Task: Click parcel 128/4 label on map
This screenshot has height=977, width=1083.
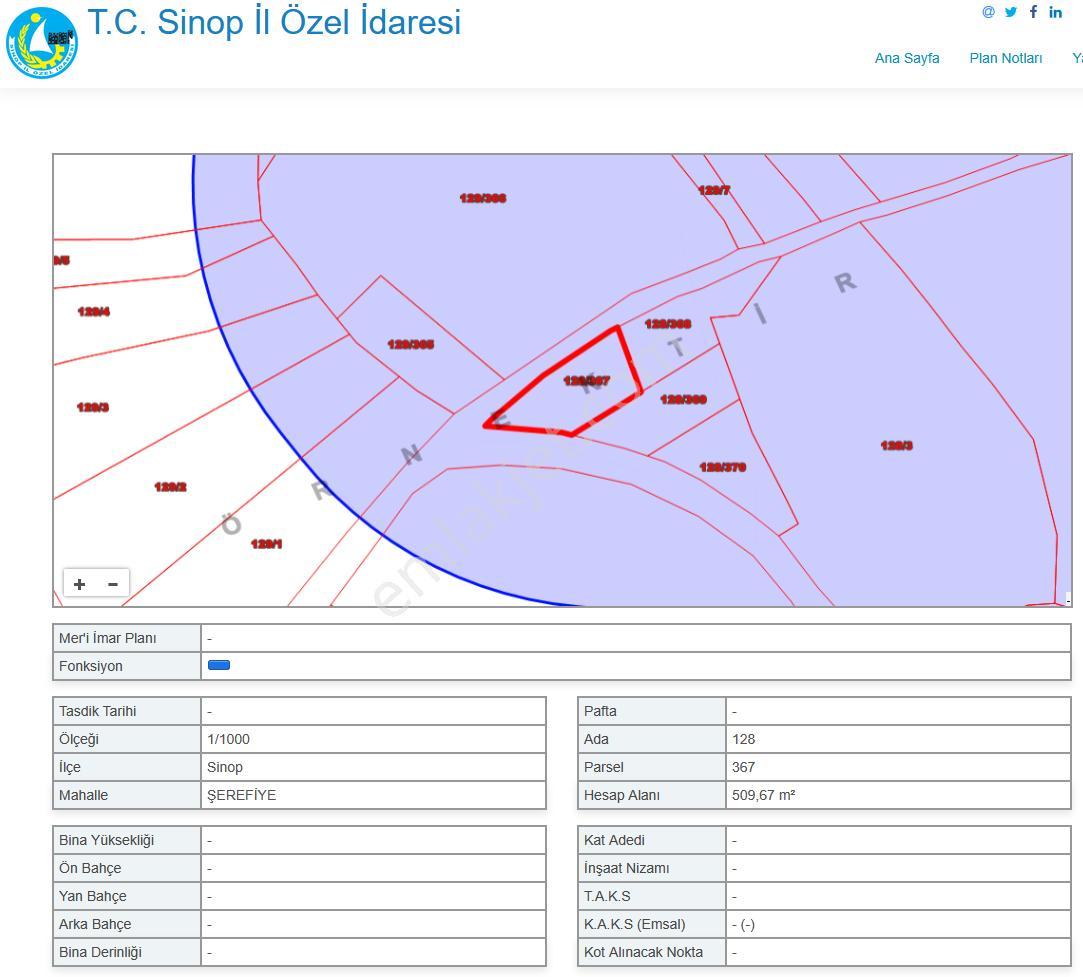Action: pyautogui.click(x=94, y=311)
